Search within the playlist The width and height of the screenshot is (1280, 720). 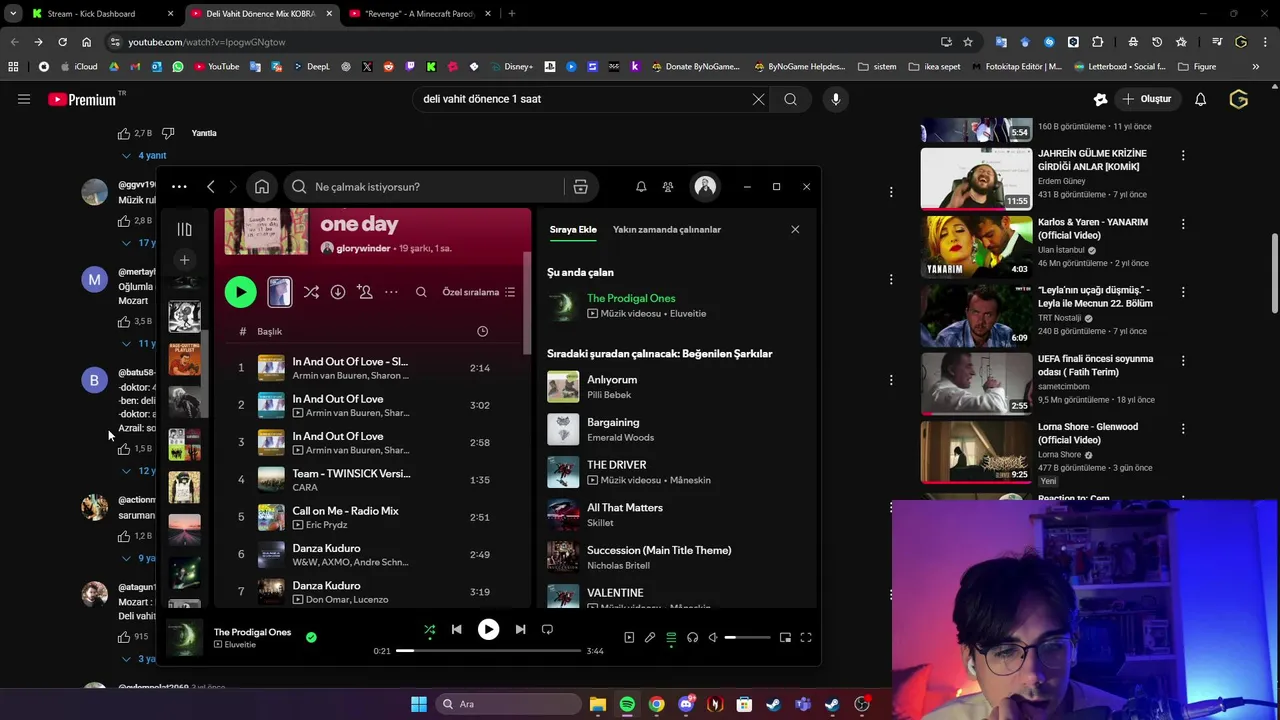tap(421, 292)
